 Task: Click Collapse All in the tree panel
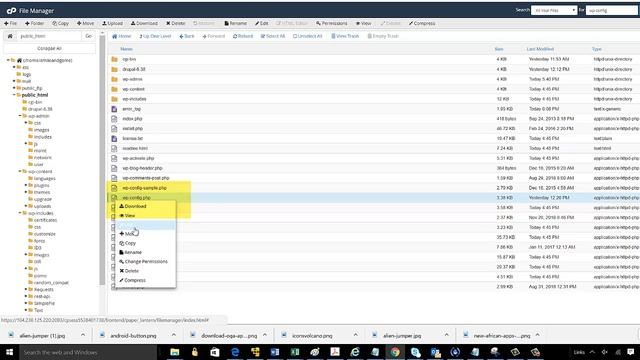pyautogui.click(x=49, y=48)
